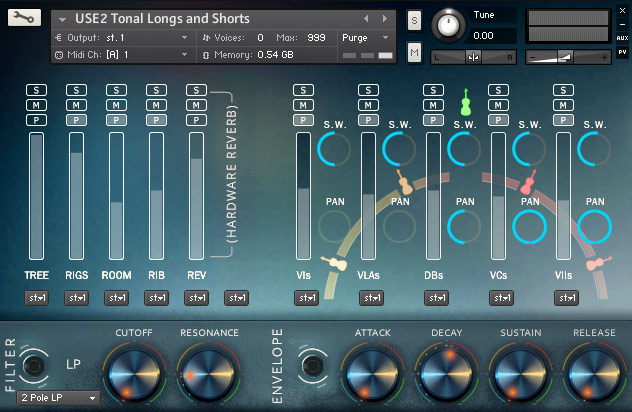This screenshot has height=412, width=632.
Task: Expand the instrument name dropdown arrow
Action: [62, 19]
